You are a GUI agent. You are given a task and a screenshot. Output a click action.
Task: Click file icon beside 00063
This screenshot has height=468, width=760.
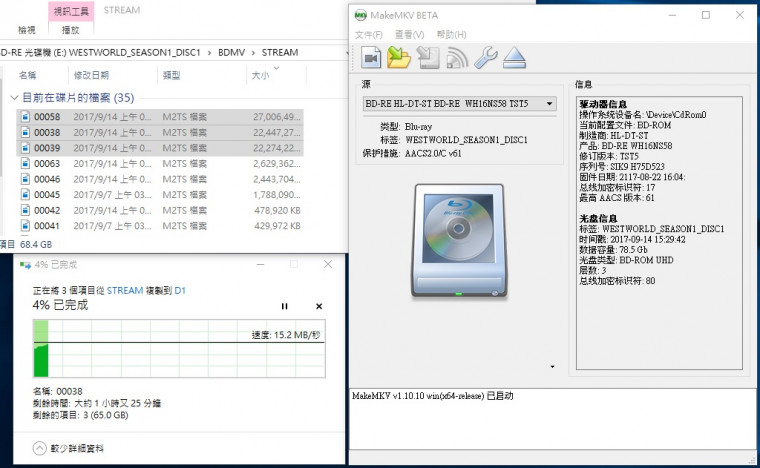pyautogui.click(x=25, y=164)
